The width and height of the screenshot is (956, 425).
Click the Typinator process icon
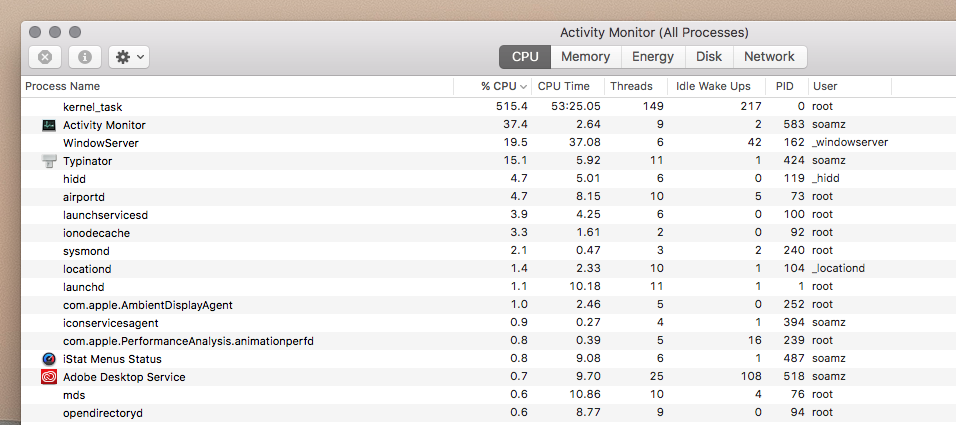click(x=49, y=161)
